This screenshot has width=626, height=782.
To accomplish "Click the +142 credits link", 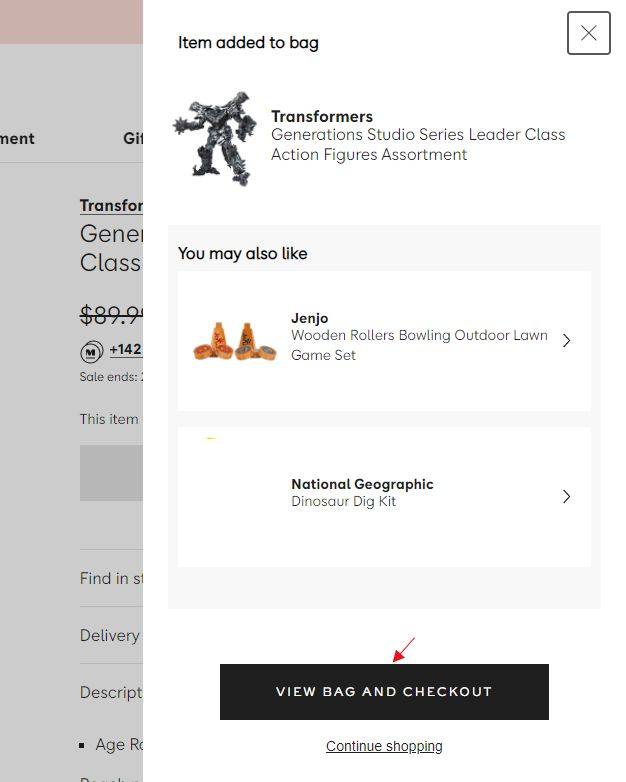I will tap(126, 349).
